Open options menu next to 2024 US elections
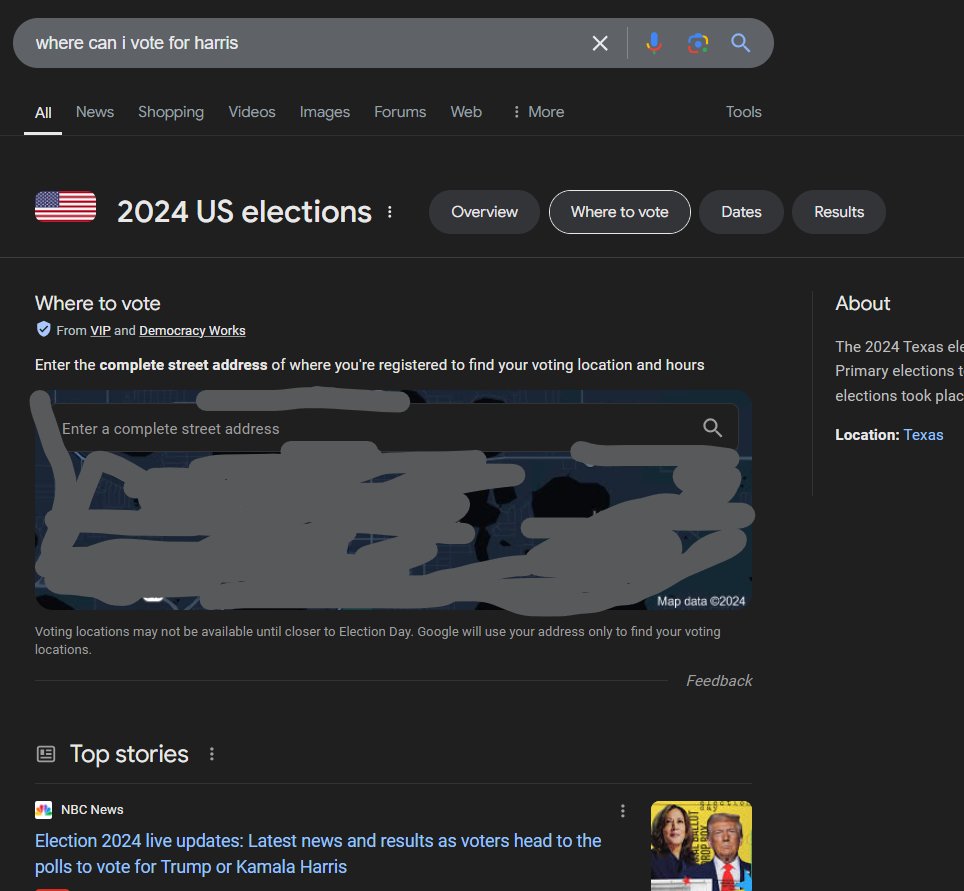Screen dimensions: 964x891 coord(390,212)
